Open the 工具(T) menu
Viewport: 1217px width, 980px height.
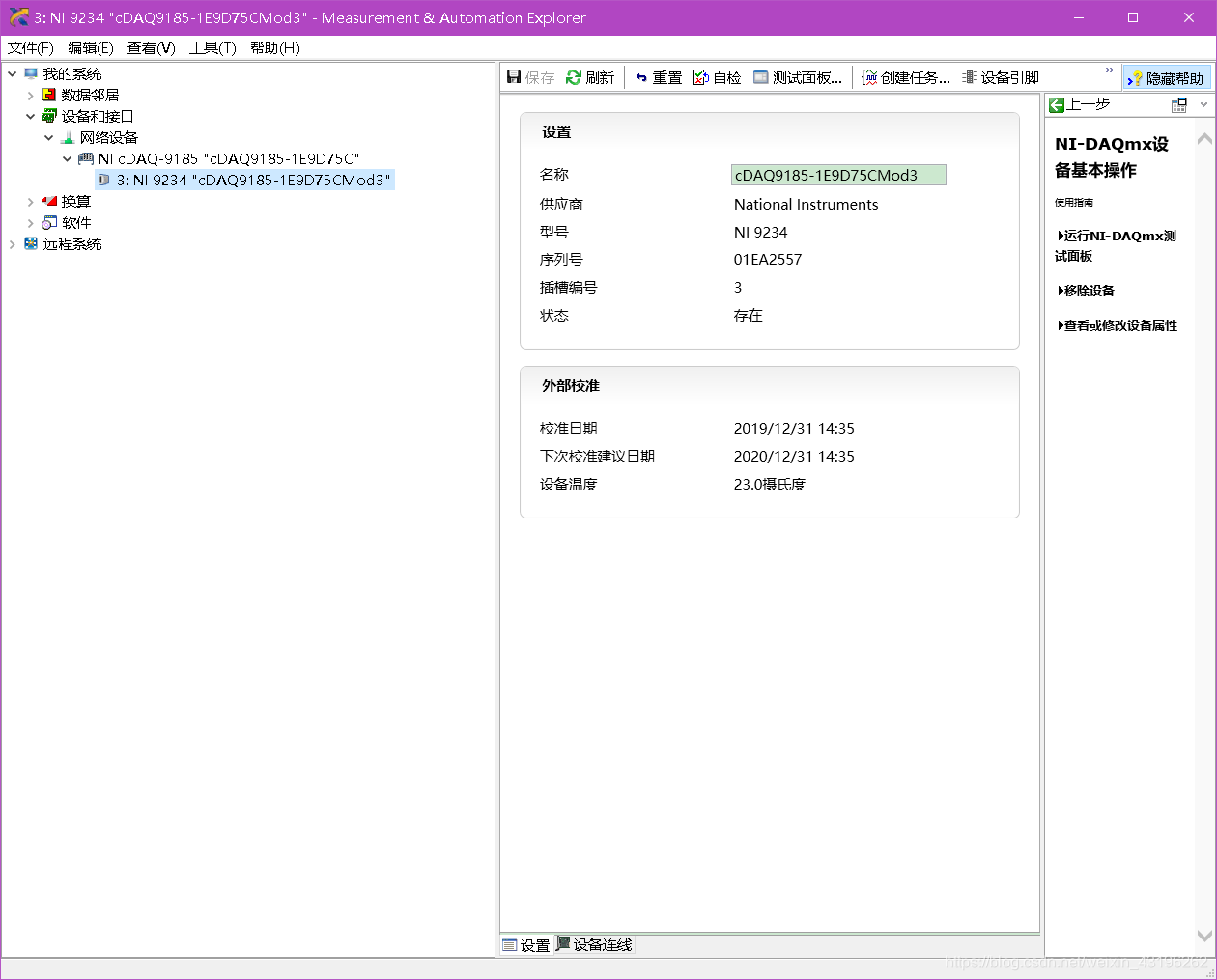pos(212,47)
